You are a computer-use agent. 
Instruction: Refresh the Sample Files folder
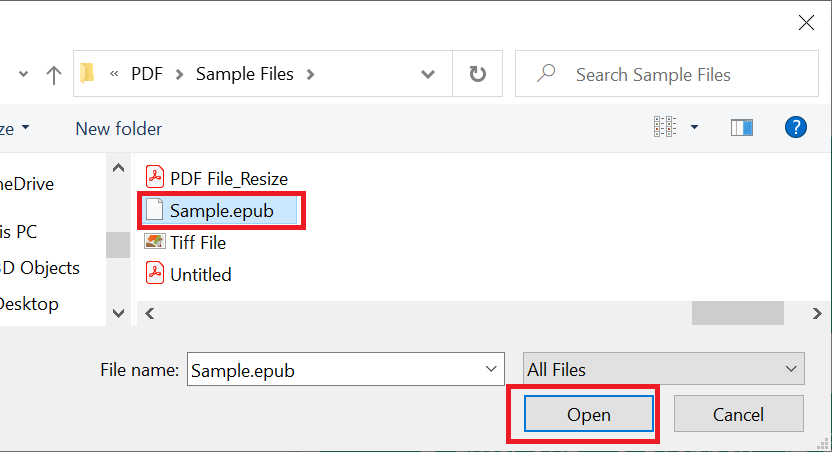478,74
